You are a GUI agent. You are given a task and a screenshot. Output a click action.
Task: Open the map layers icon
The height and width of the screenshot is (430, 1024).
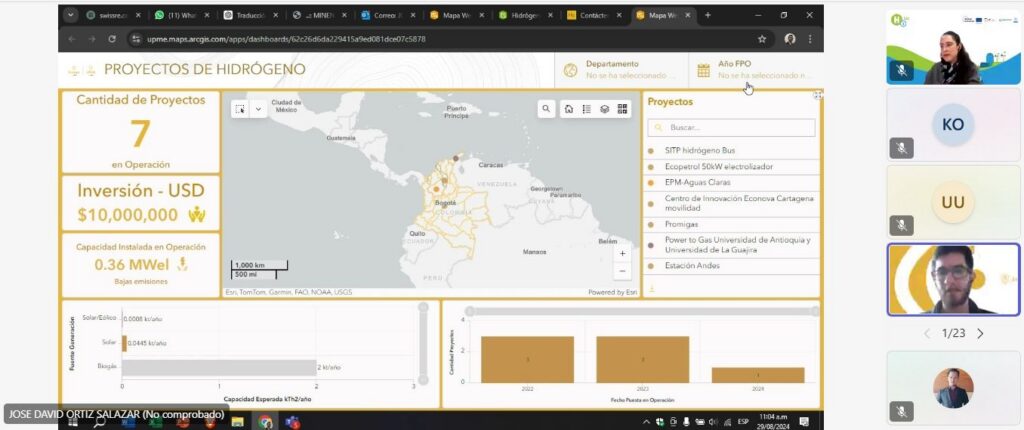604,109
